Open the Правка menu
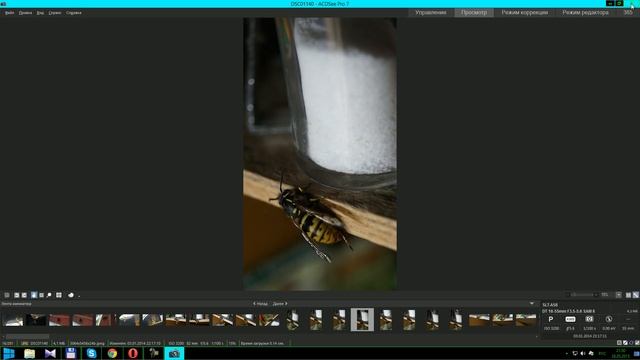The height and width of the screenshot is (360, 640). point(25,13)
